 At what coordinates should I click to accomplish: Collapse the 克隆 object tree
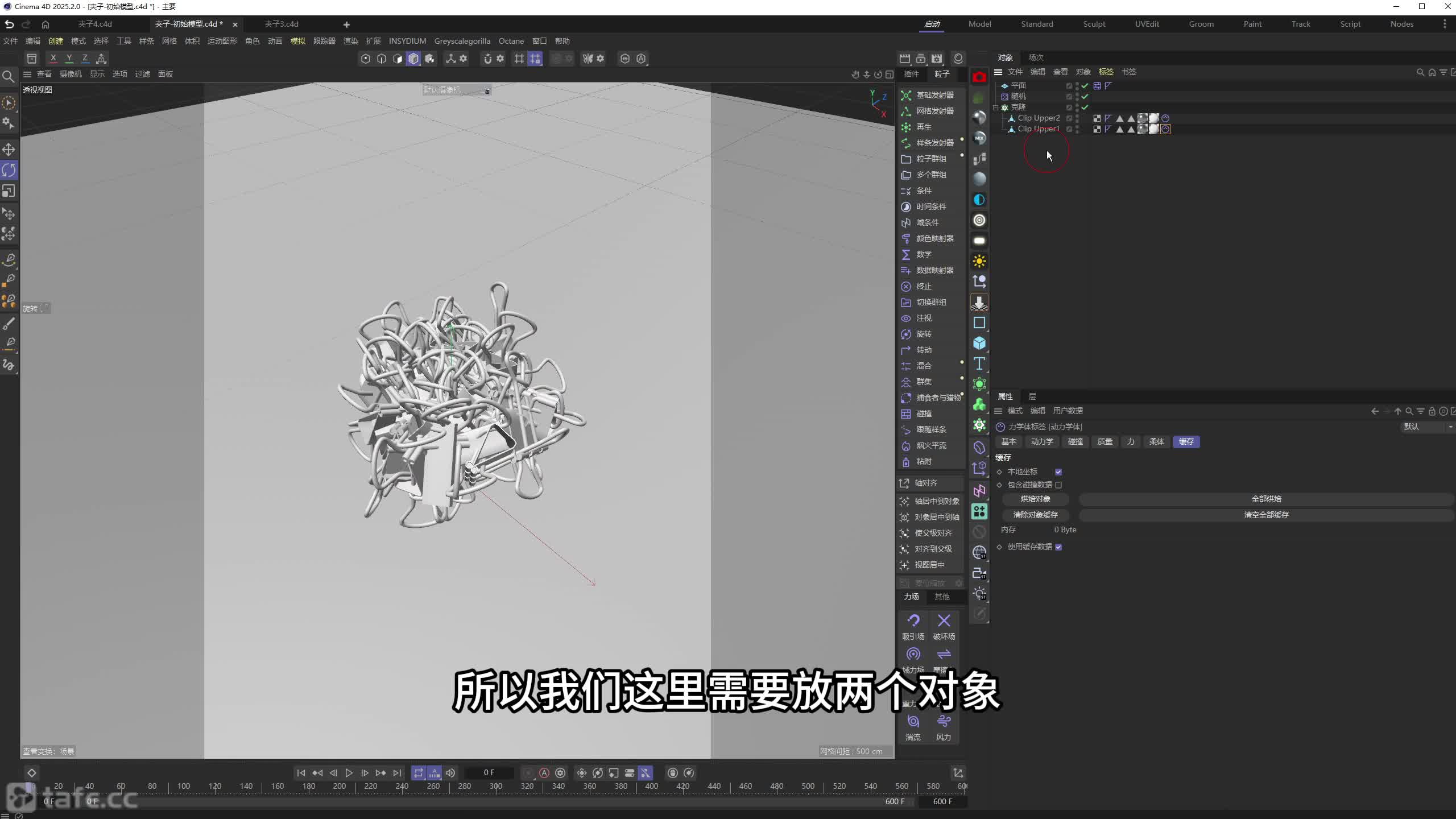996,107
